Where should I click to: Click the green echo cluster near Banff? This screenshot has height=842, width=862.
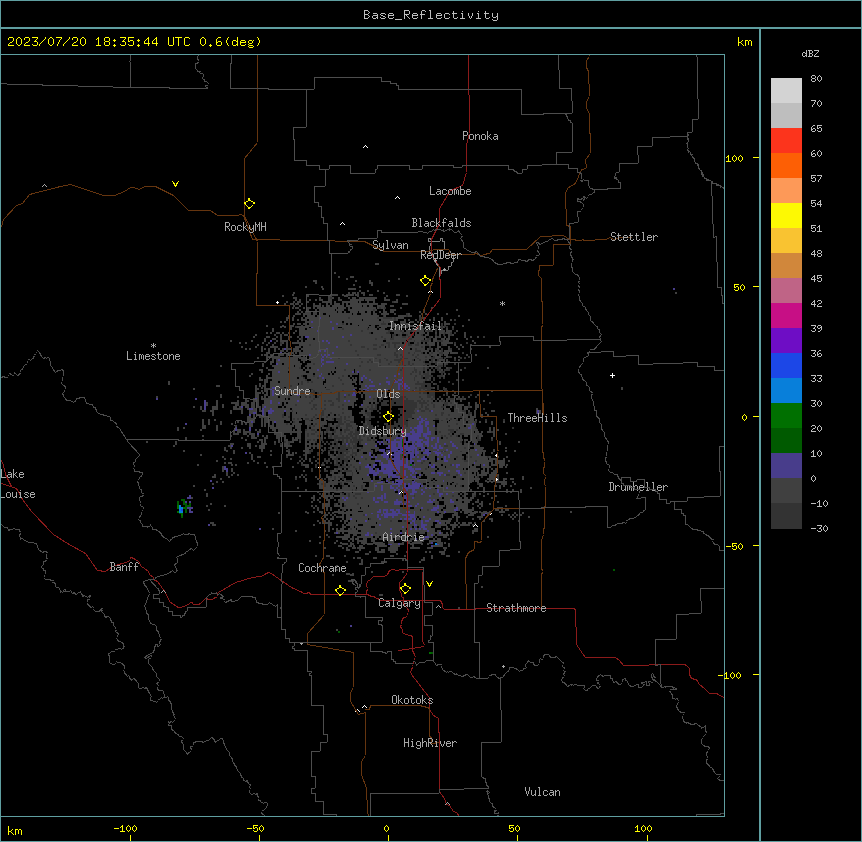tap(185, 507)
